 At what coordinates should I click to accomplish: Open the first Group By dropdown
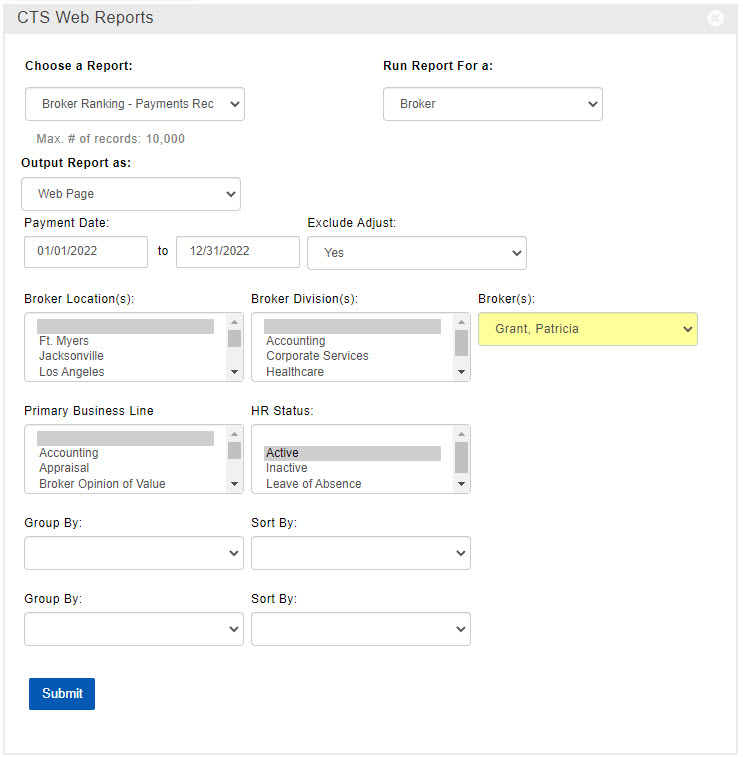pos(133,552)
